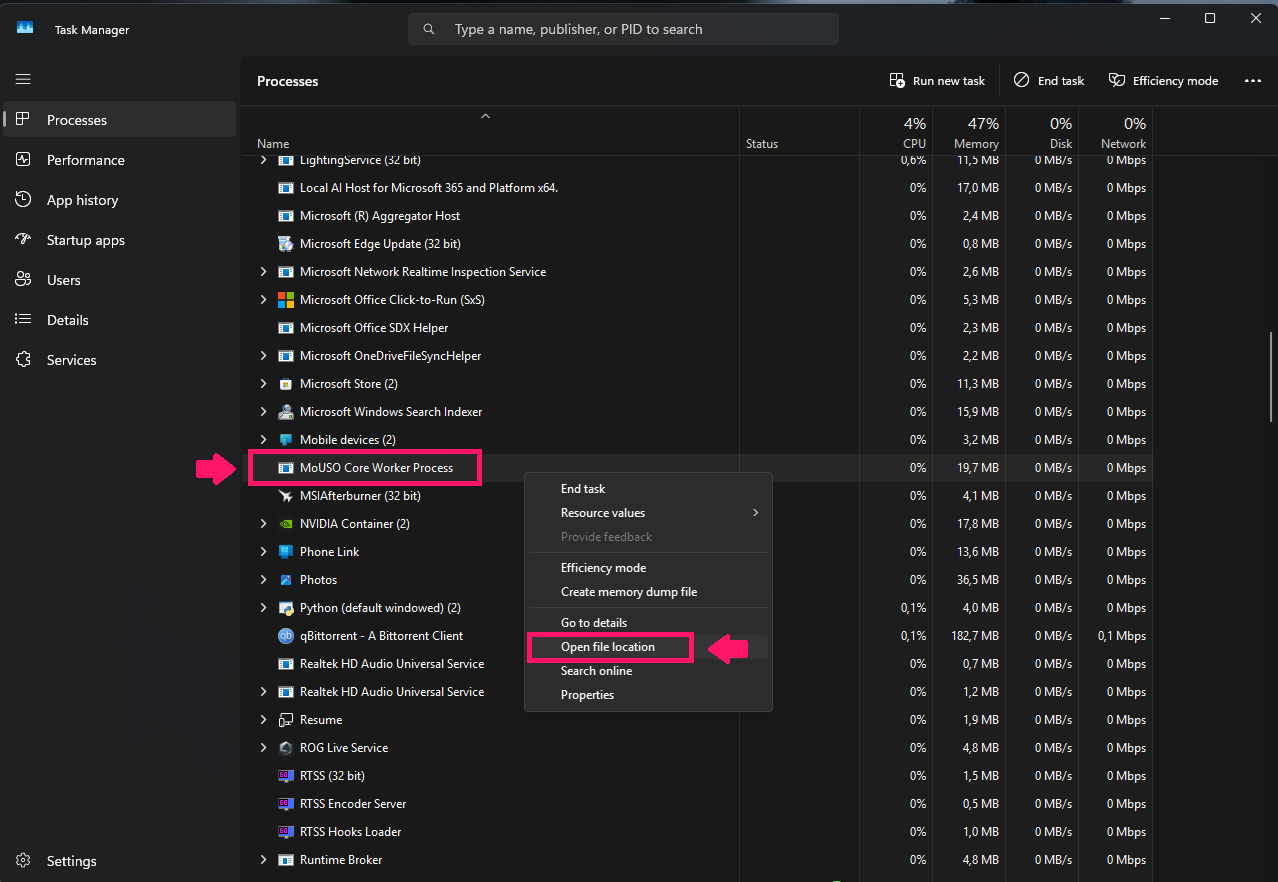Click the Microsoft Office Click-to-Run icon

click(x=285, y=300)
